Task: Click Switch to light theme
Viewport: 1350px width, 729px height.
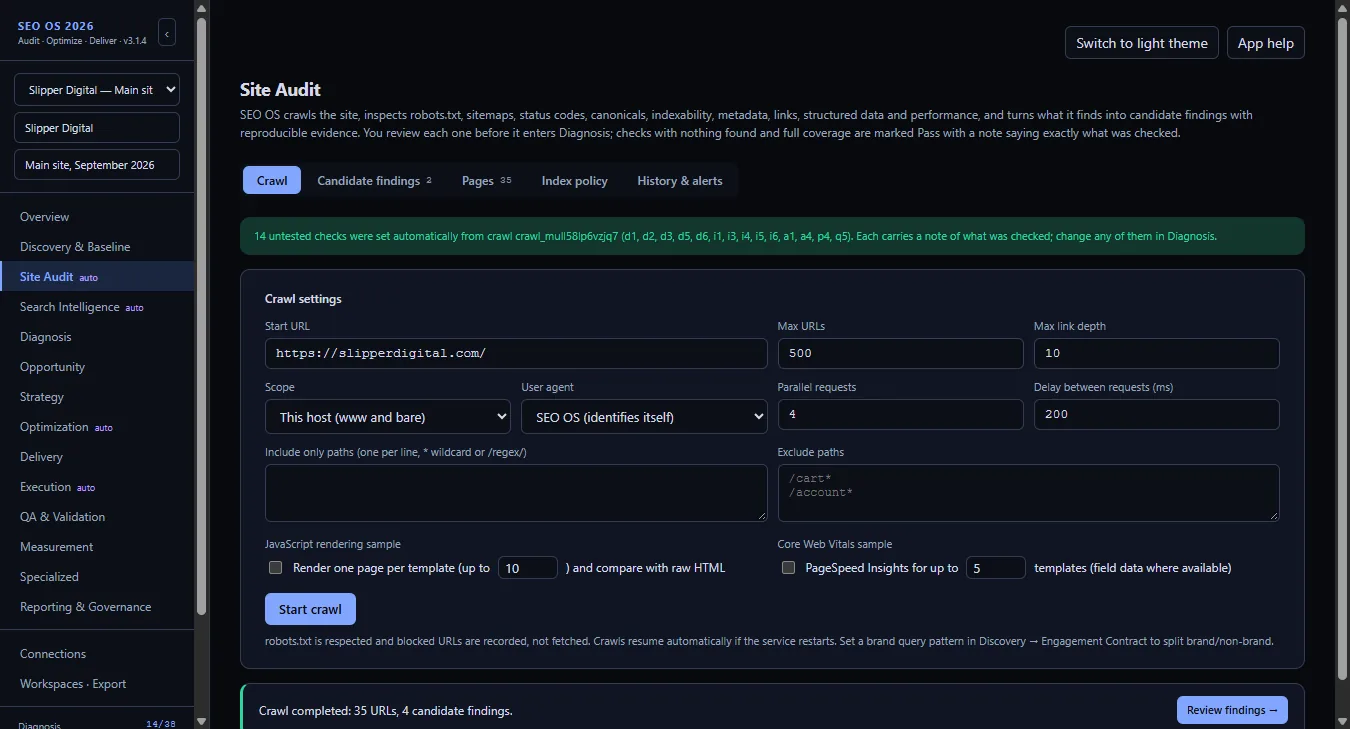Action: pos(1142,43)
